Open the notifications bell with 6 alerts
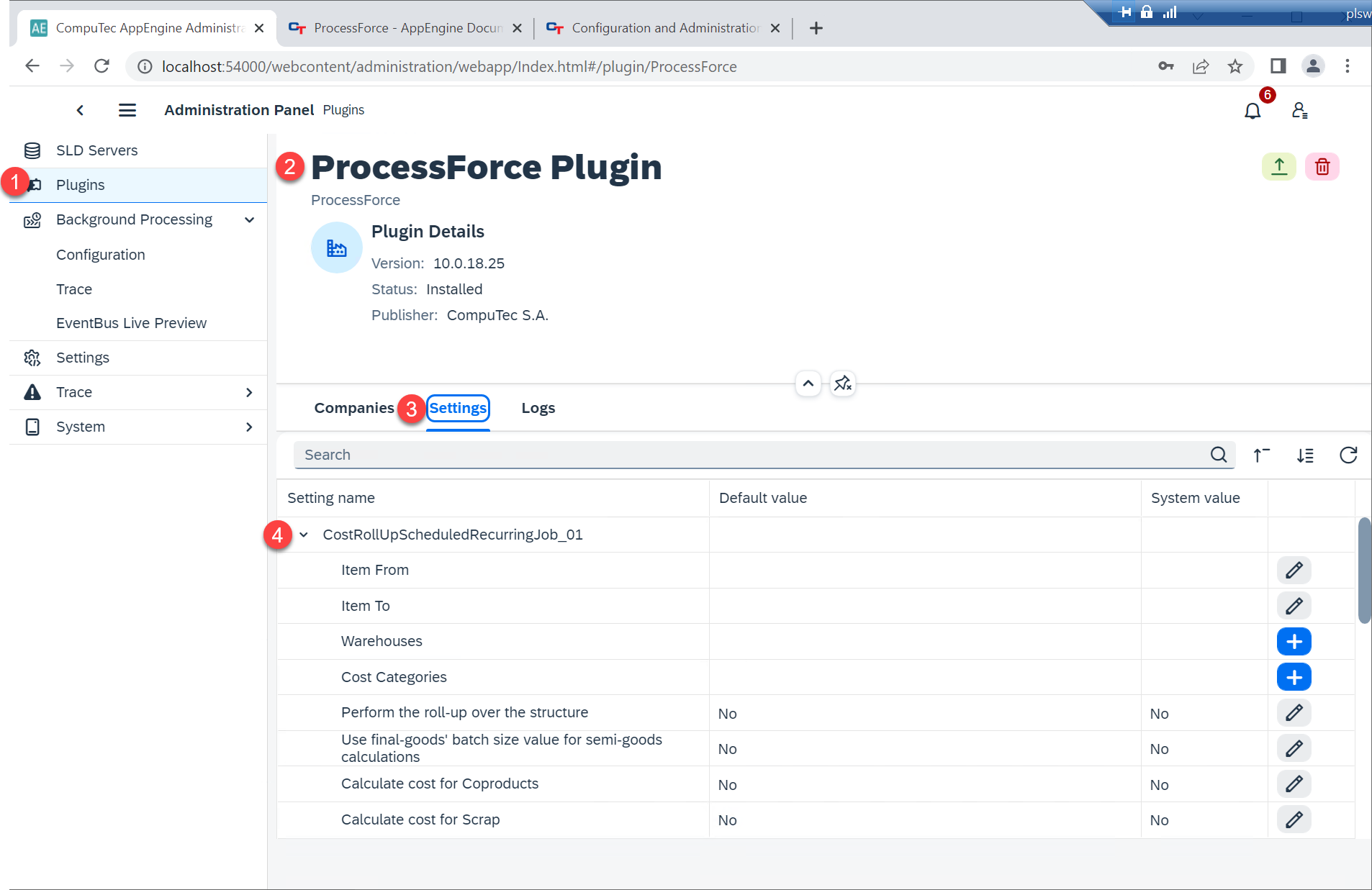Screen dimensions: 1372x890 point(1253,110)
